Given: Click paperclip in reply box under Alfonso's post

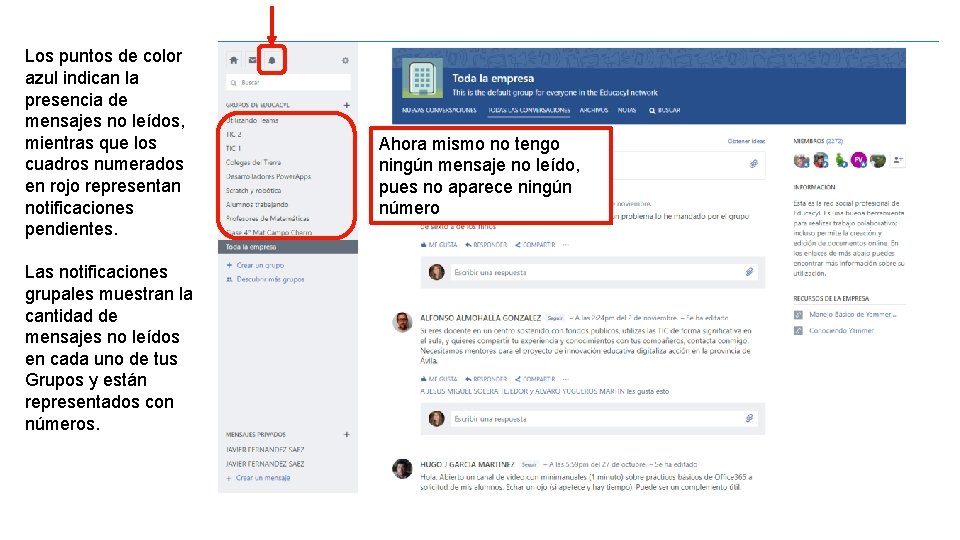Looking at the screenshot, I should tap(749, 418).
